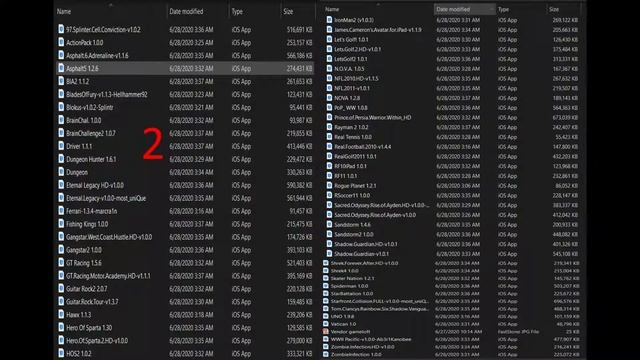Click the icon next to HOS2 1.0.2
The image size is (640, 360).
[61, 353]
